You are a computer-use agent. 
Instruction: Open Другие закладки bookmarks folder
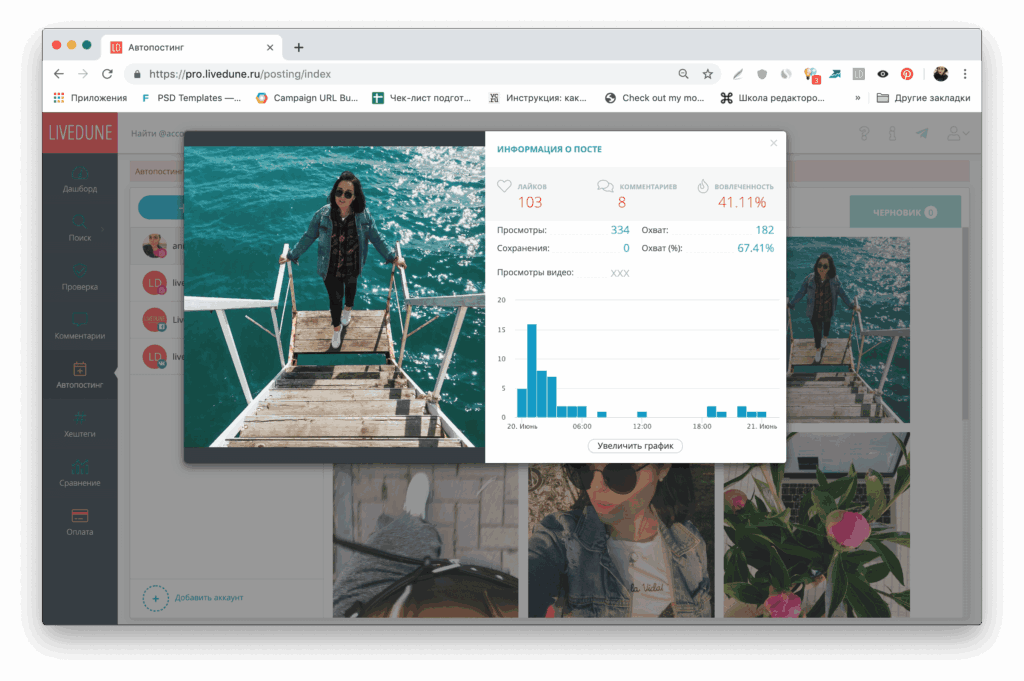pyautogui.click(x=923, y=98)
